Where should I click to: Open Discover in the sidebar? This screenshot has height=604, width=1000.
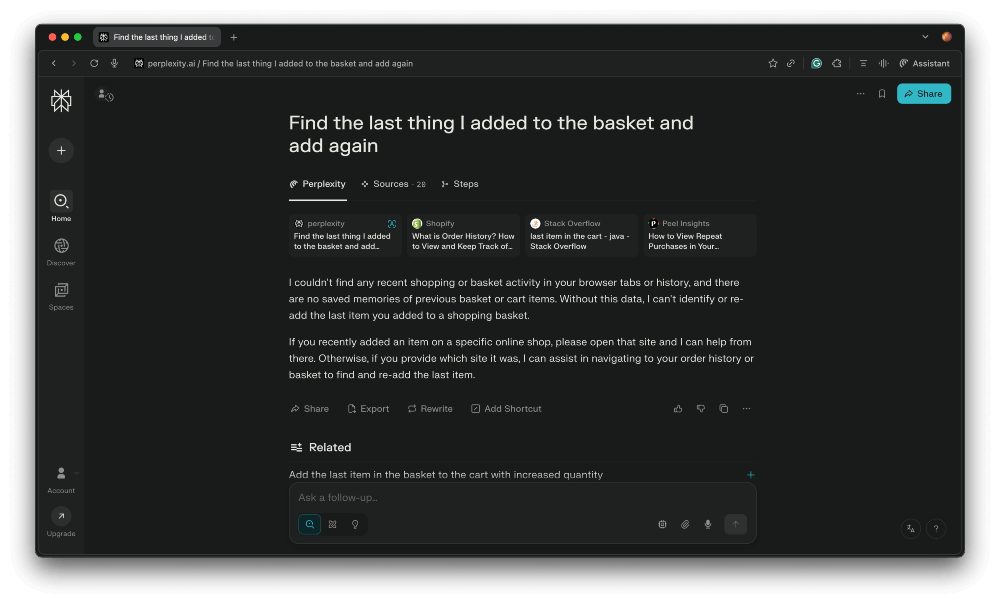click(61, 251)
